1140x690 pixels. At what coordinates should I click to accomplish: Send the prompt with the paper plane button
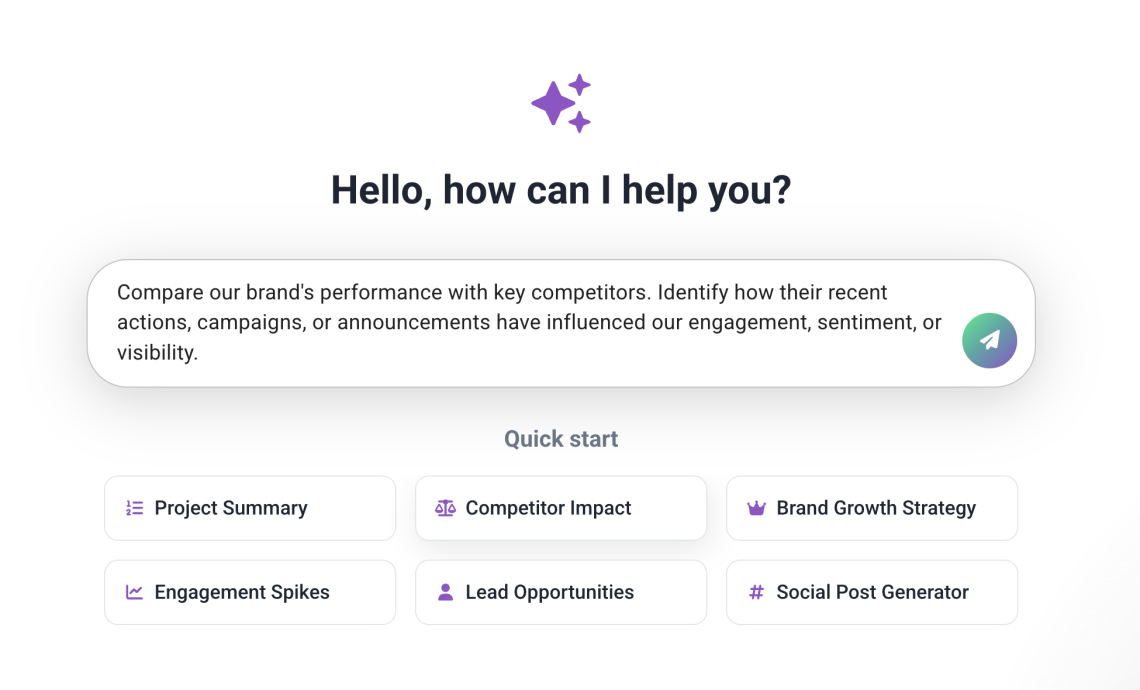[989, 340]
